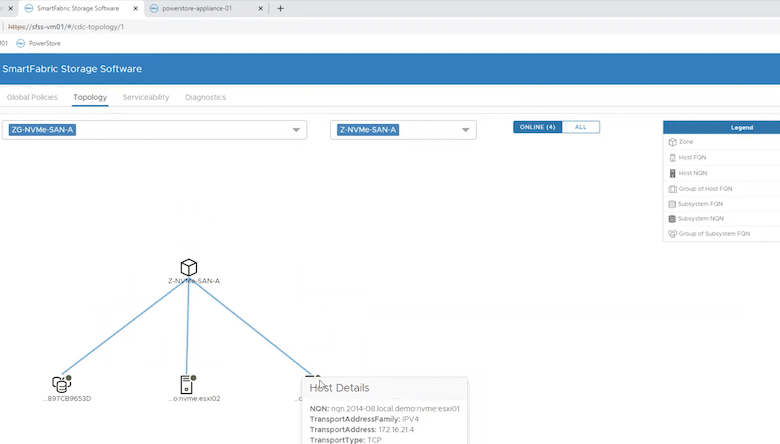Click the browser address bar URL
This screenshot has height=444, width=780.
[x=66, y=27]
